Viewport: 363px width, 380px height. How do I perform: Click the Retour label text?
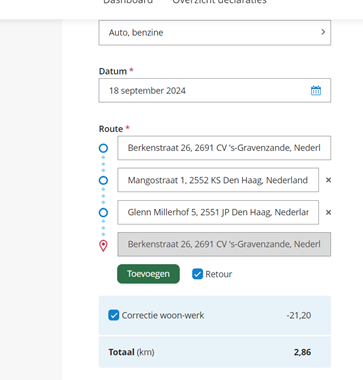(219, 274)
